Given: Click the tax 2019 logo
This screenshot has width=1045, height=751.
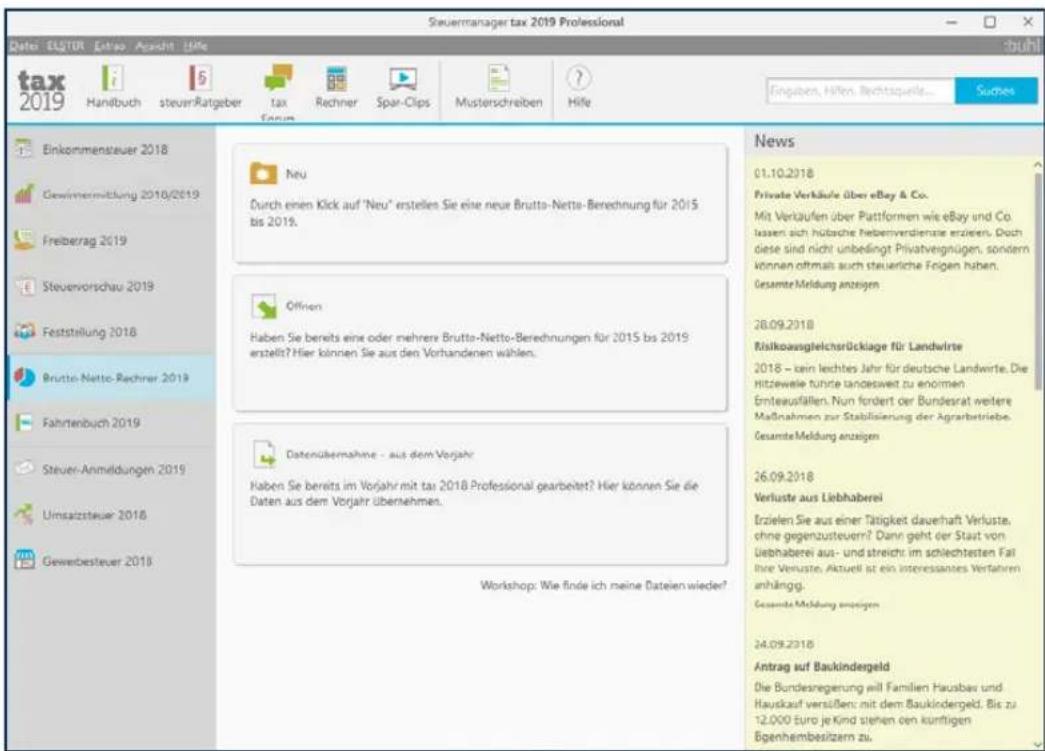Looking at the screenshot, I should point(41,91).
